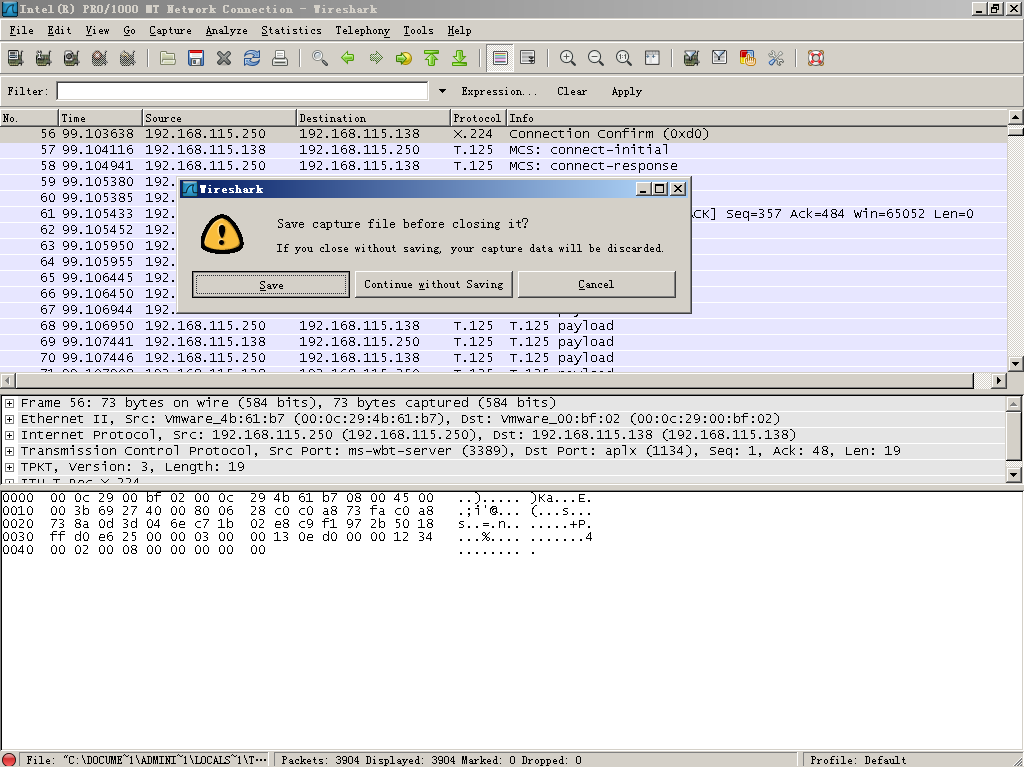Expand the Ethernet II tree item
The image size is (1024, 768).
click(x=9, y=419)
